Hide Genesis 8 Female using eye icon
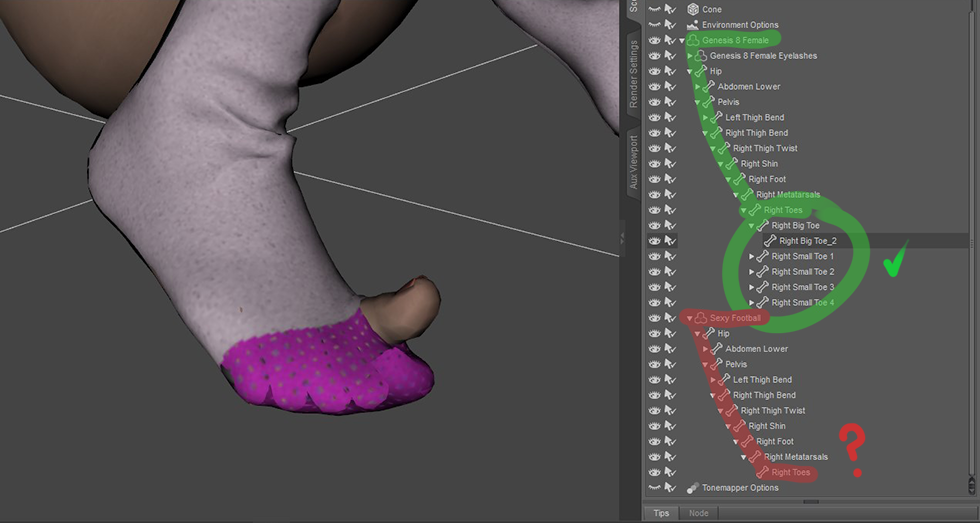 (654, 40)
